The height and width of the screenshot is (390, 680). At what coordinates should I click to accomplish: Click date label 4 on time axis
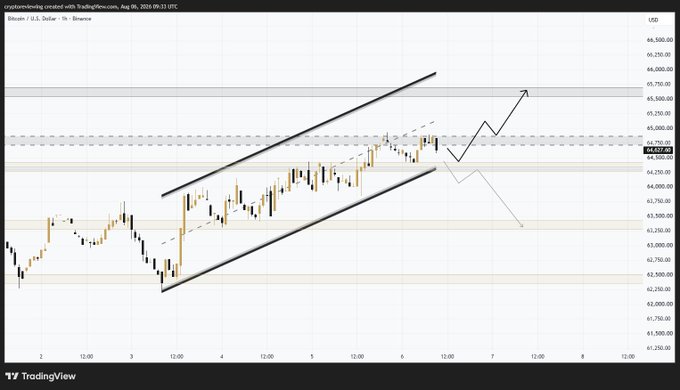222,357
